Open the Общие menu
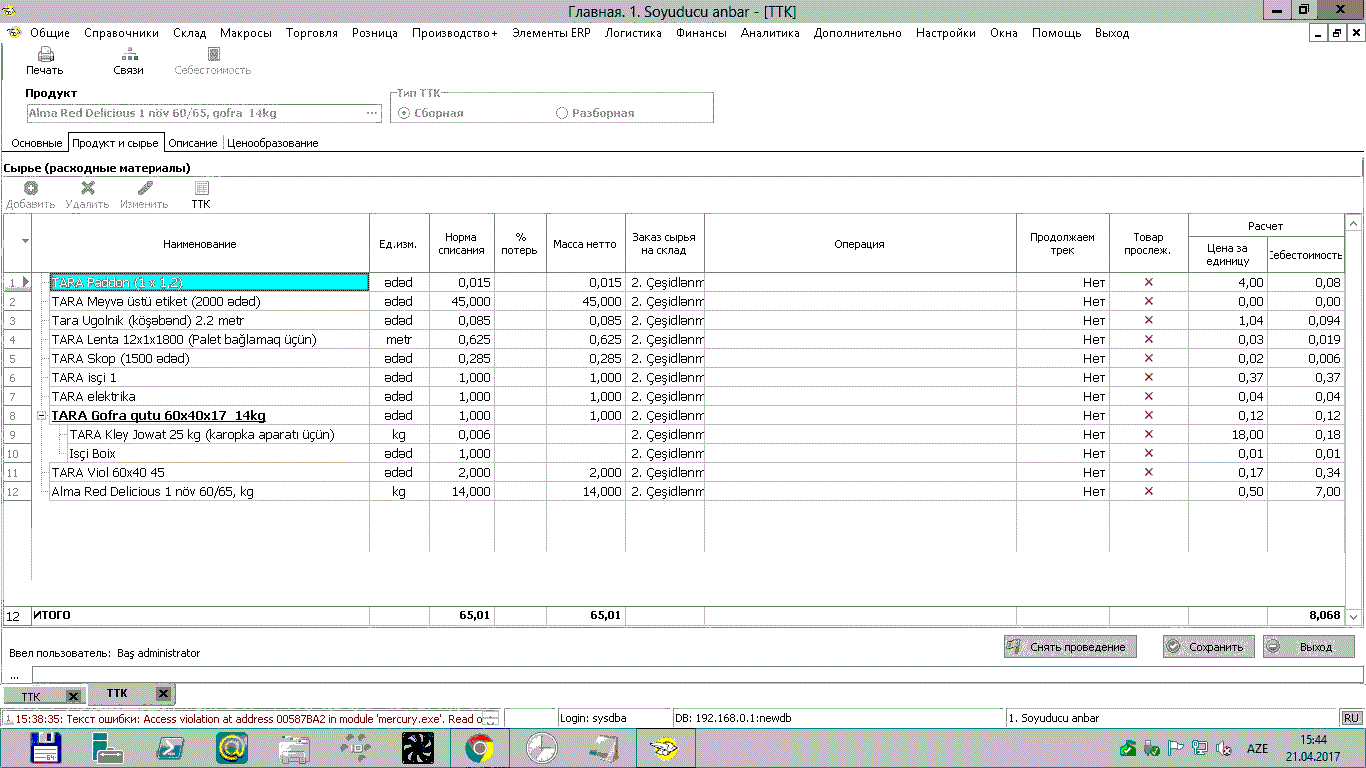 50,33
